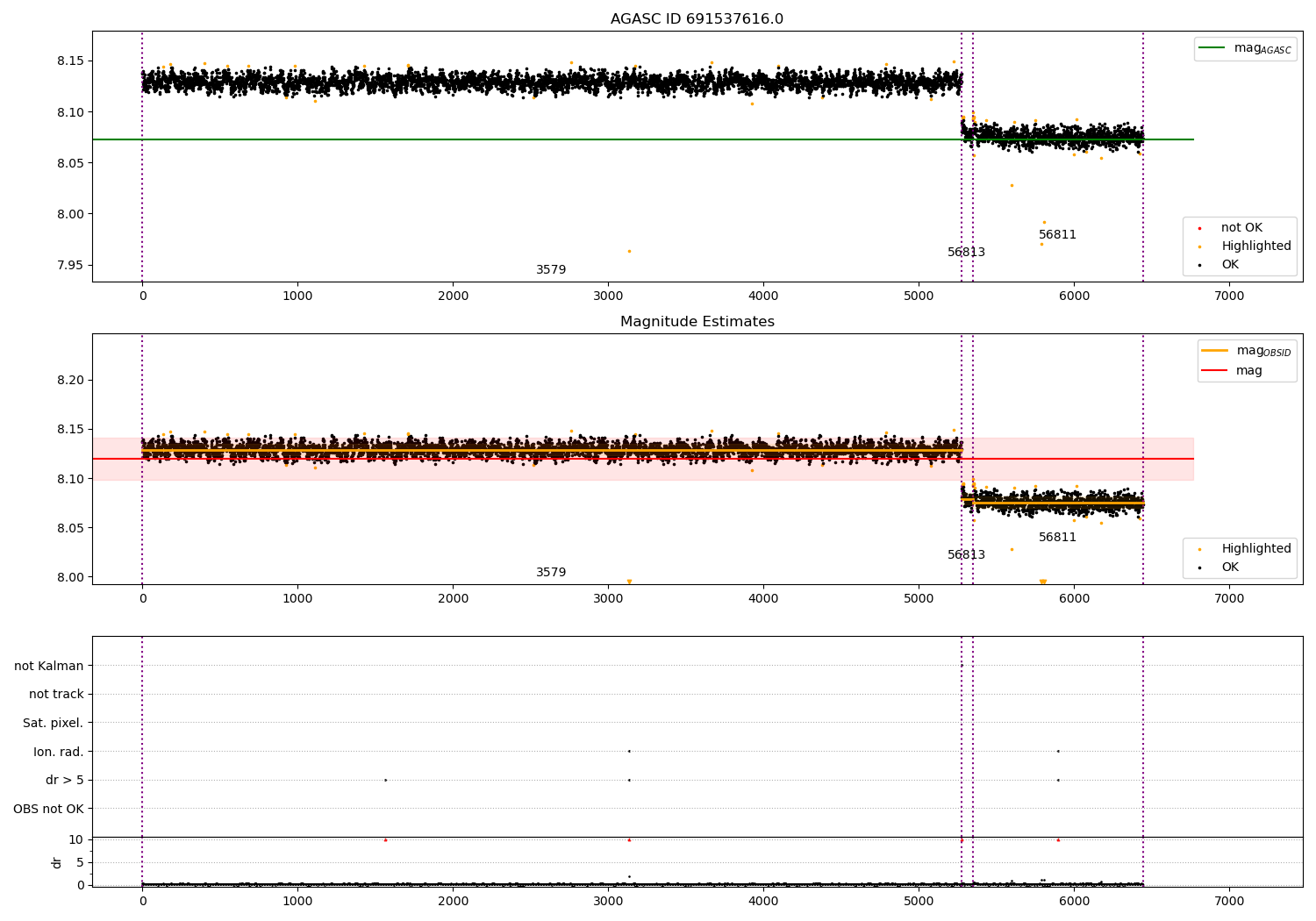Click the 'Ion. rad.' row label
Image resolution: width=1316 pixels, height=921 pixels.
tap(59, 752)
